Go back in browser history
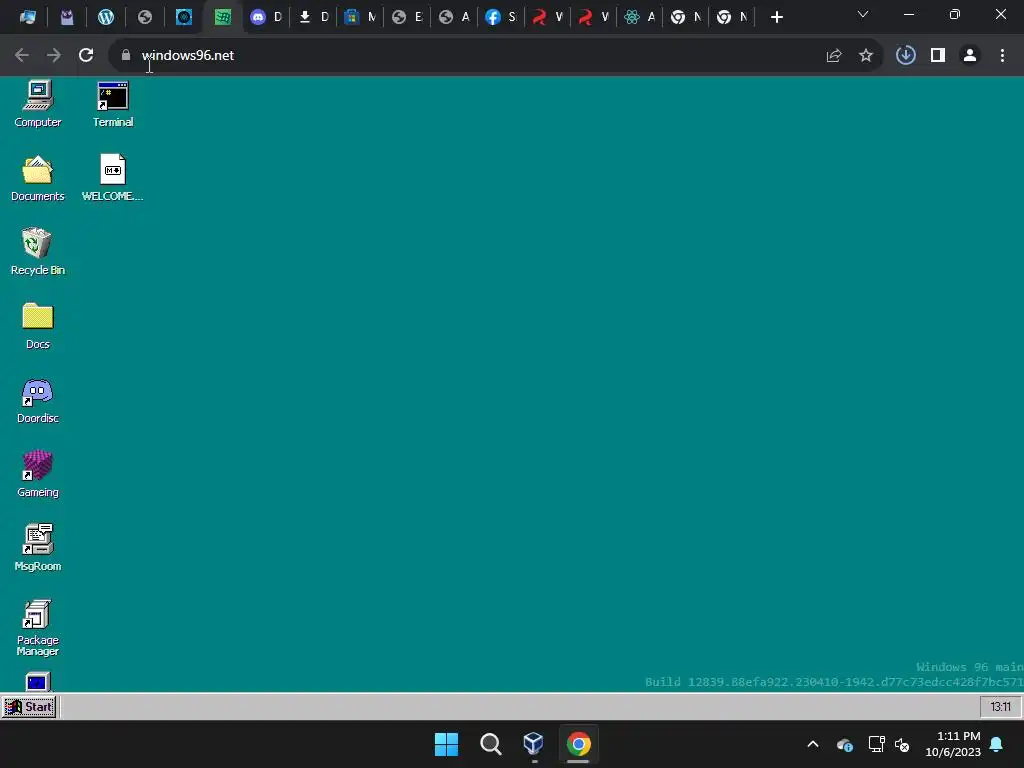Screen dimensions: 1024x768 tap(22, 56)
